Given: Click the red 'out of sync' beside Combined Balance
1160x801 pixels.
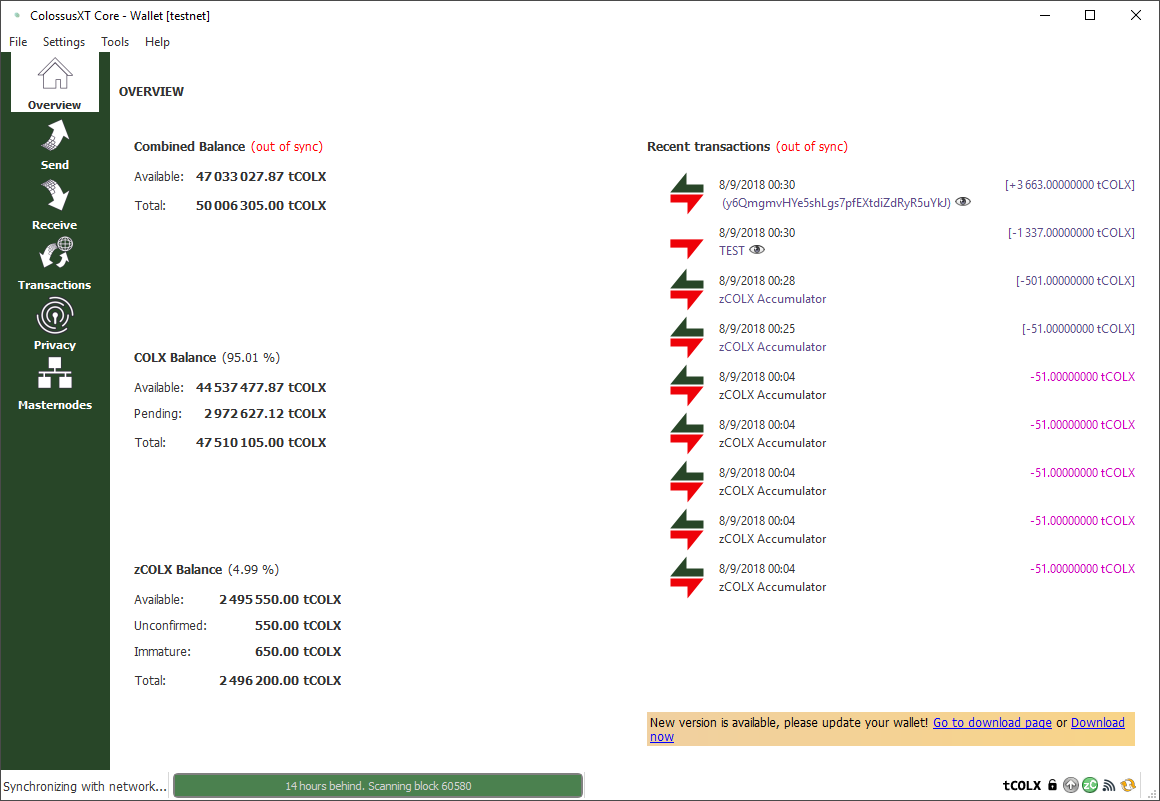Looking at the screenshot, I should click(287, 146).
